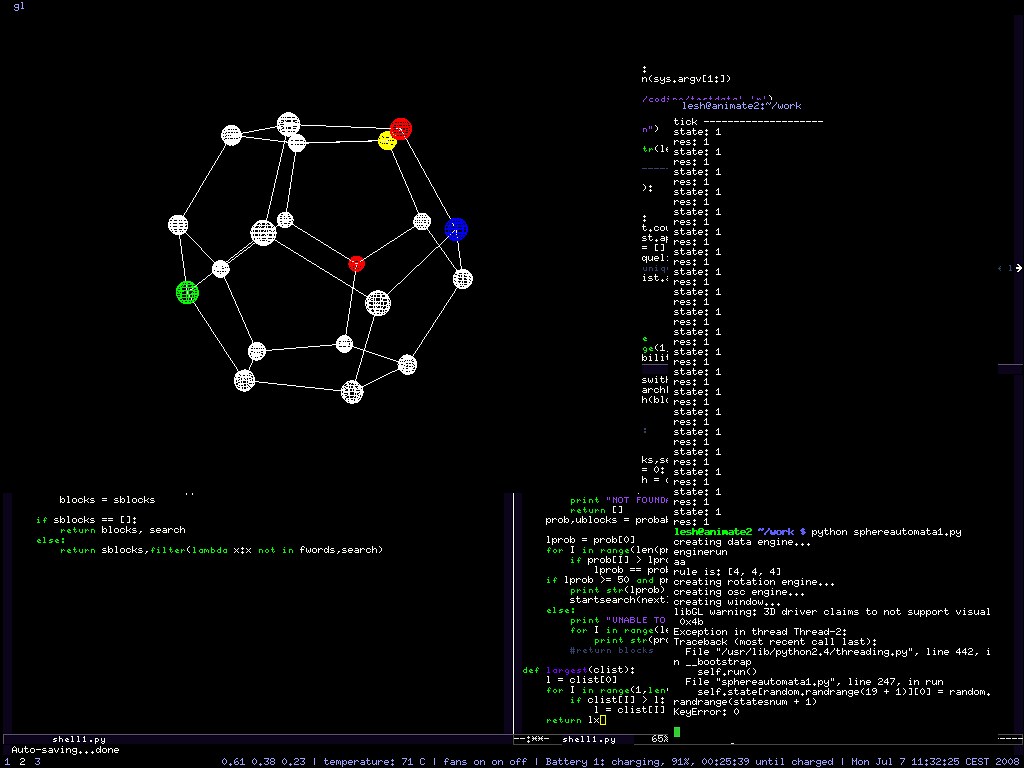Viewport: 1024px width, 768px height.
Task: Click the 'lprob = prob[0]' line
Action: (x=590, y=540)
